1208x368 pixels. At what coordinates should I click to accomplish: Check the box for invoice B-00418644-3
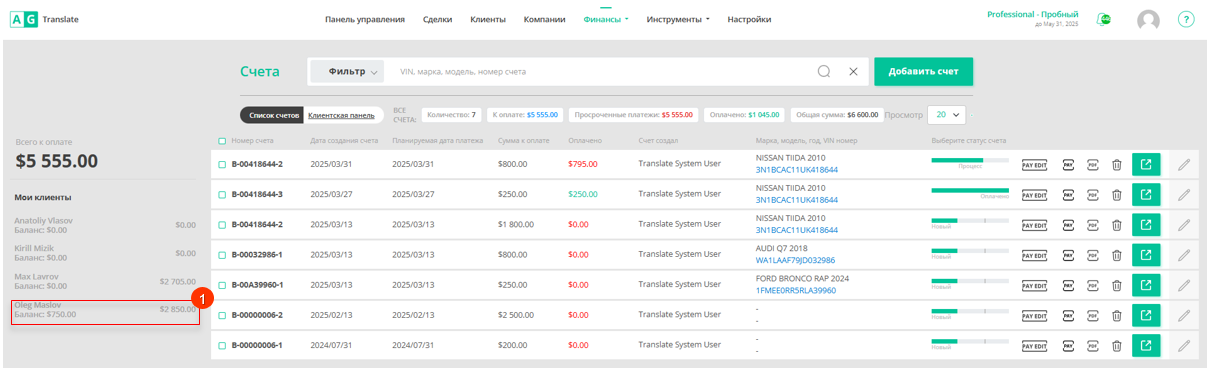point(222,194)
